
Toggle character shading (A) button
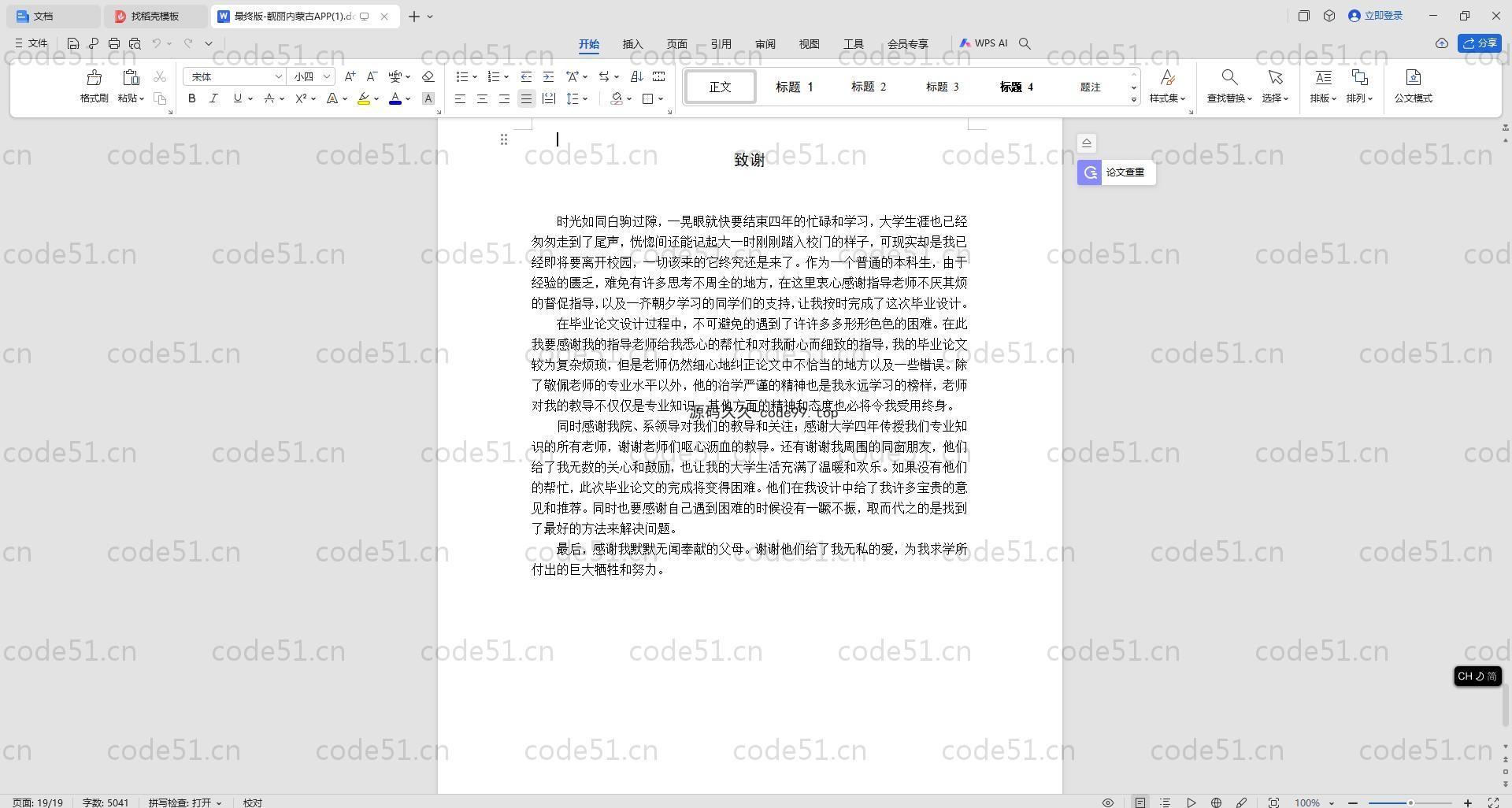pos(428,98)
